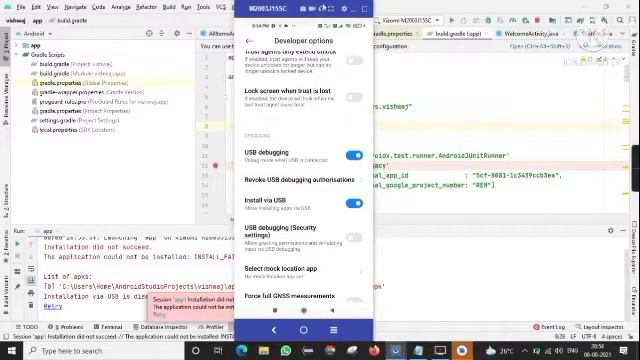Click the mirror window fullscreen icon
The width and height of the screenshot is (640, 360).
[331, 8]
